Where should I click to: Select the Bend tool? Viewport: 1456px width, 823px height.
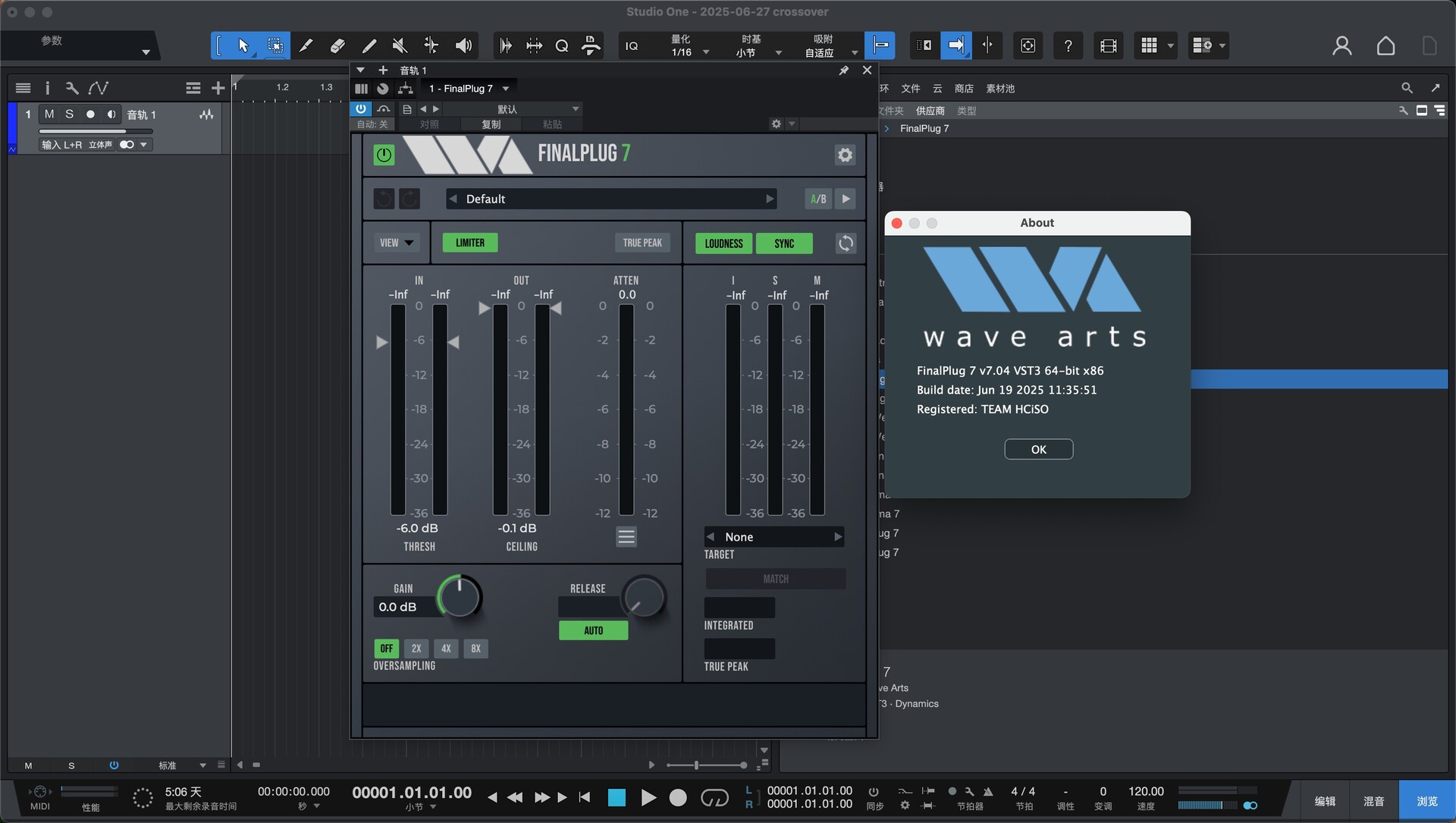[431, 46]
